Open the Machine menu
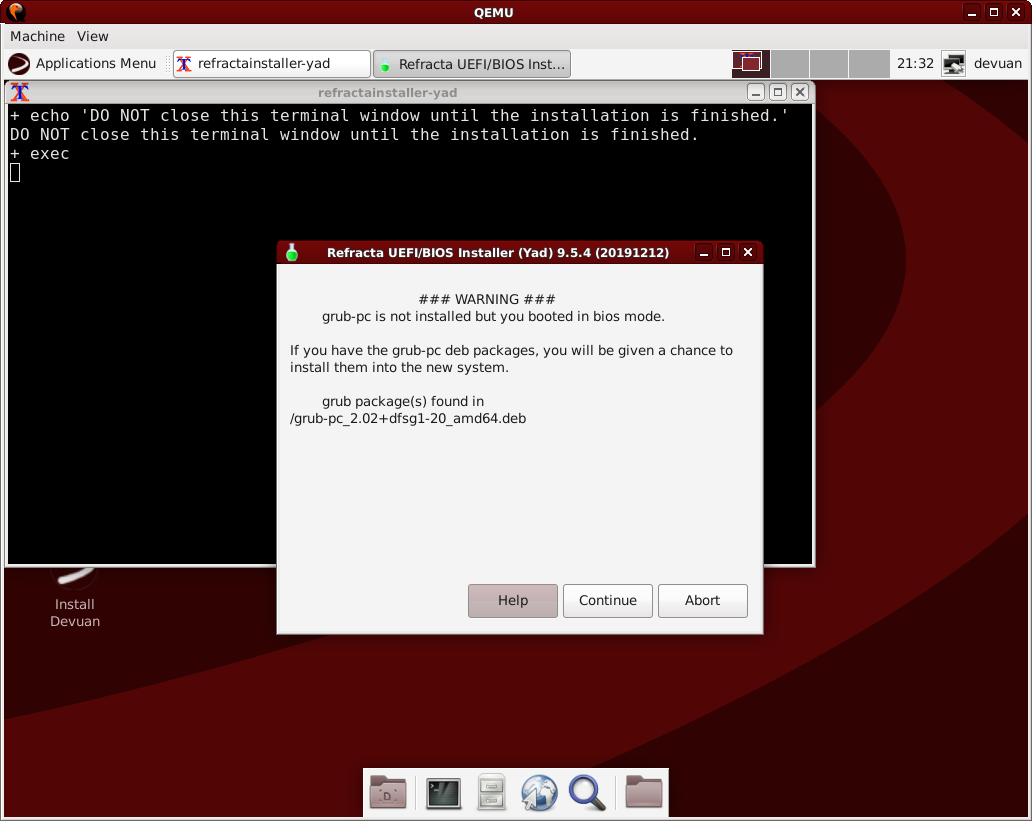The width and height of the screenshot is (1032, 821). point(37,36)
